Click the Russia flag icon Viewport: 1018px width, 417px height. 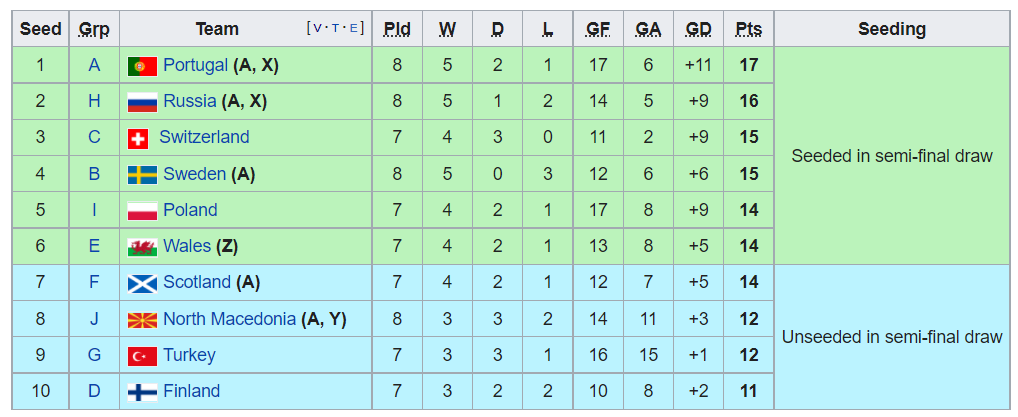click(142, 102)
